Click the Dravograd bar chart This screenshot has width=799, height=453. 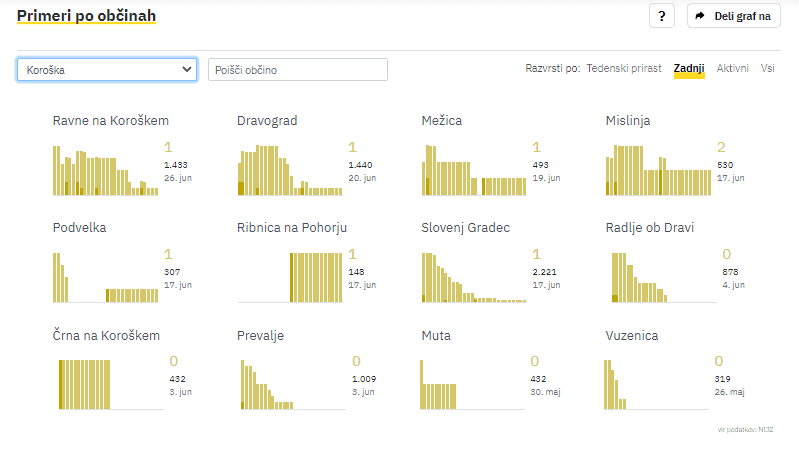click(290, 169)
